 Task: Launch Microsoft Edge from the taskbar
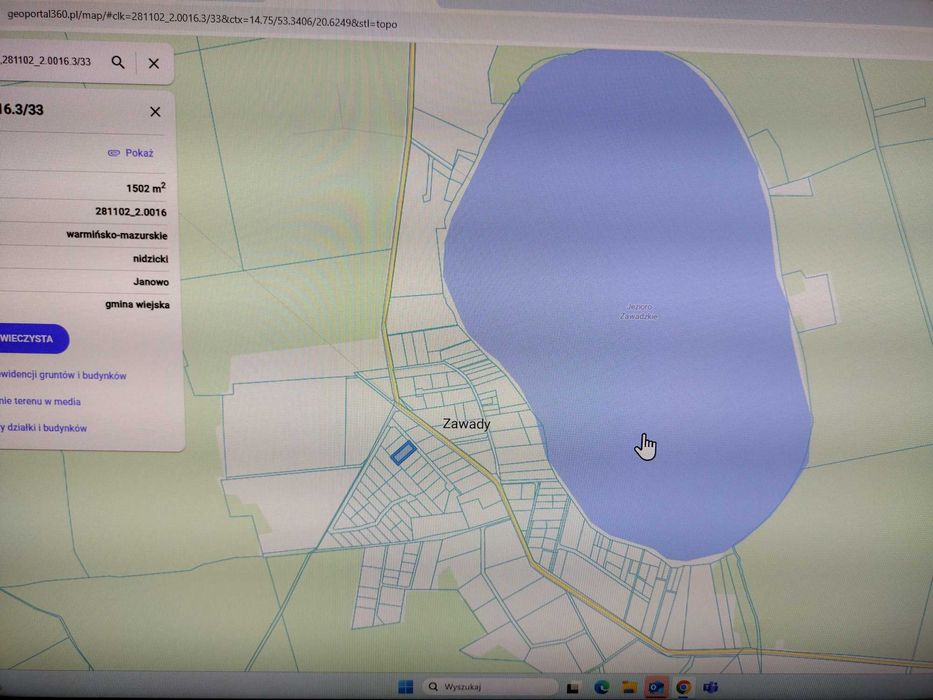point(601,688)
